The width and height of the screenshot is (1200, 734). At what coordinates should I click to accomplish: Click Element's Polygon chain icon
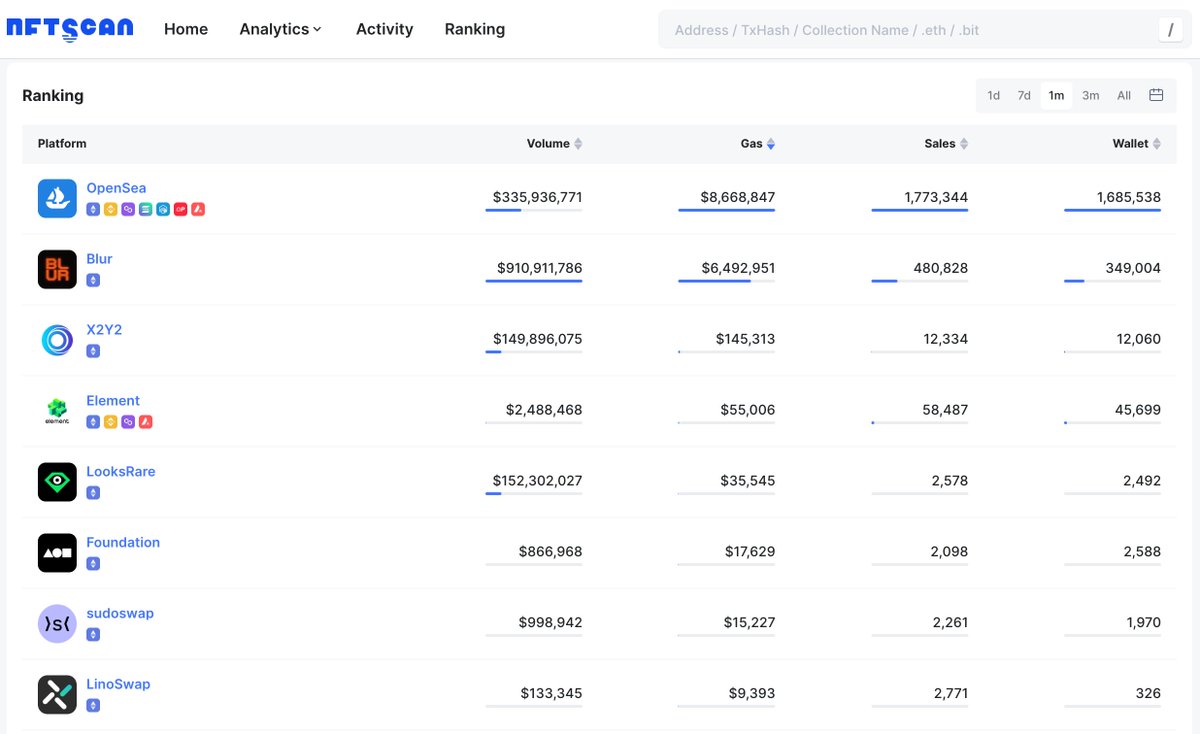128,422
